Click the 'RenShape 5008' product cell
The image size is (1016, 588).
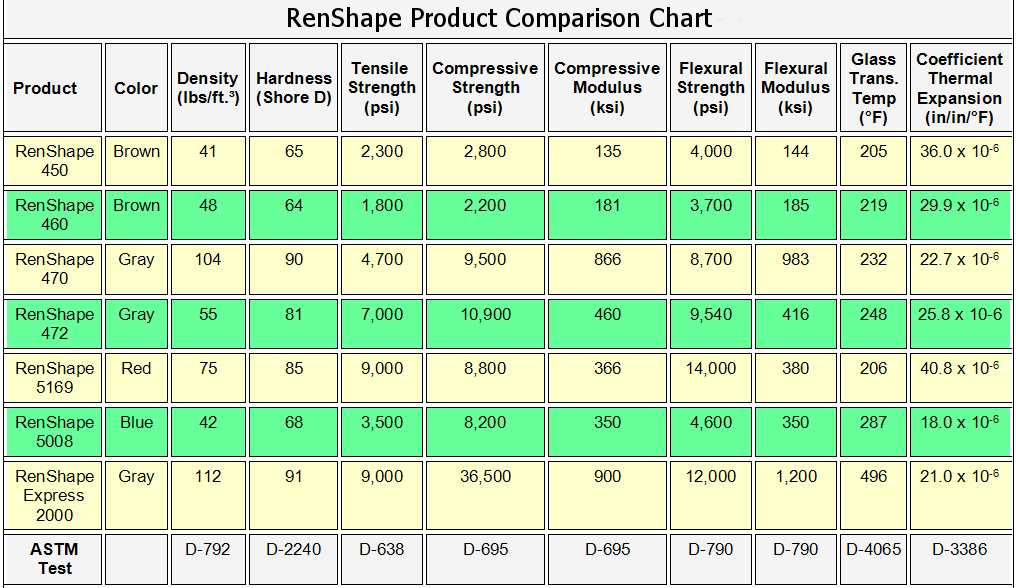pyautogui.click(x=54, y=432)
